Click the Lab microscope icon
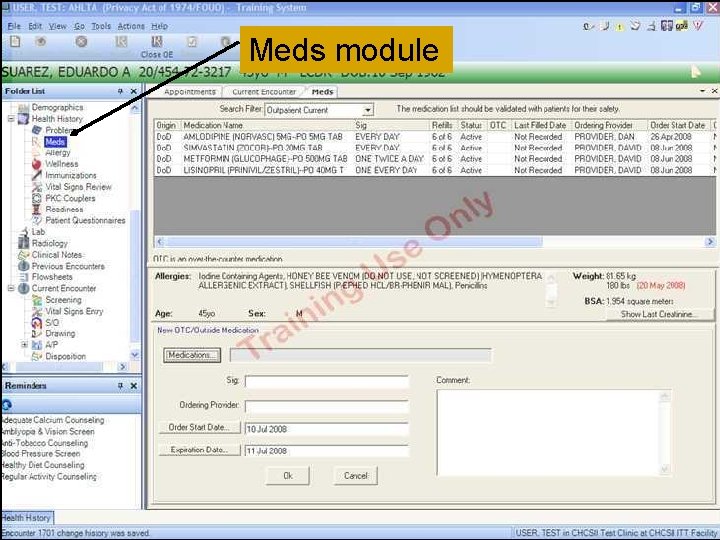 point(23,232)
